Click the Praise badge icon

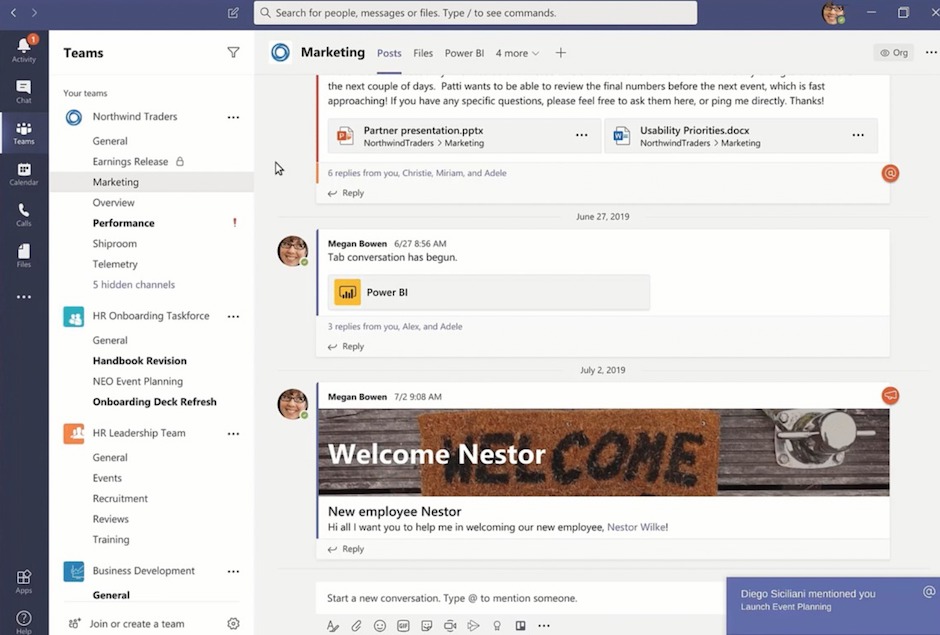(497, 625)
